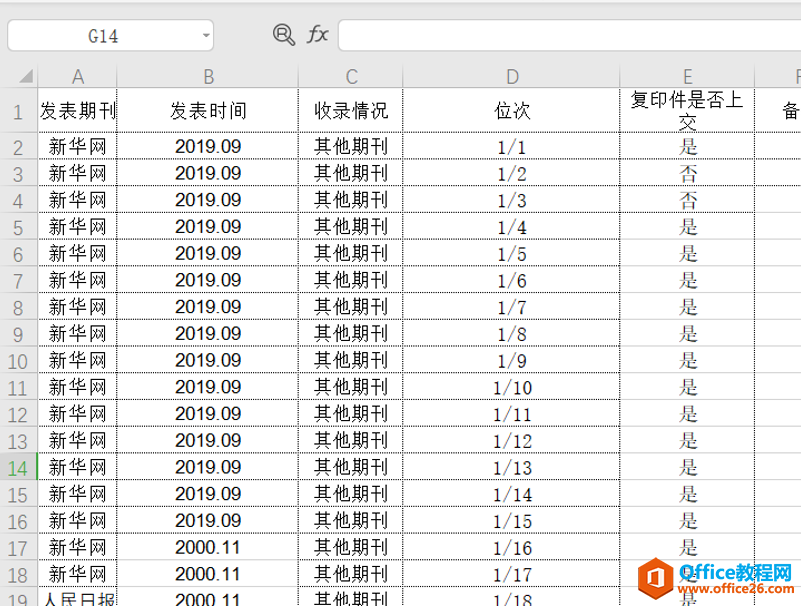Click the header cell 发表时间
This screenshot has width=801, height=606.
(x=208, y=110)
